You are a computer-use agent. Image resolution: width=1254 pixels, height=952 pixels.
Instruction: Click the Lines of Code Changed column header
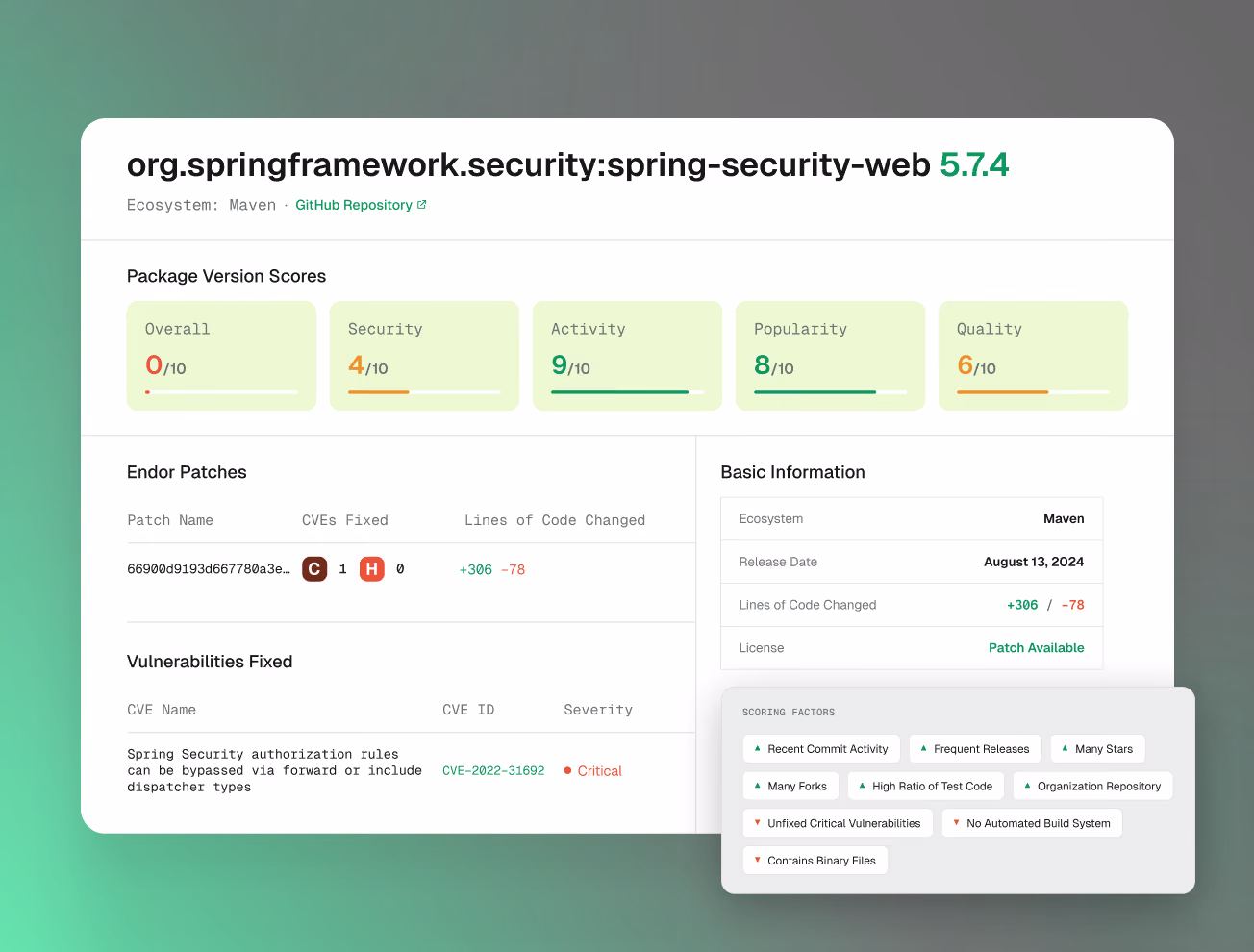[555, 520]
